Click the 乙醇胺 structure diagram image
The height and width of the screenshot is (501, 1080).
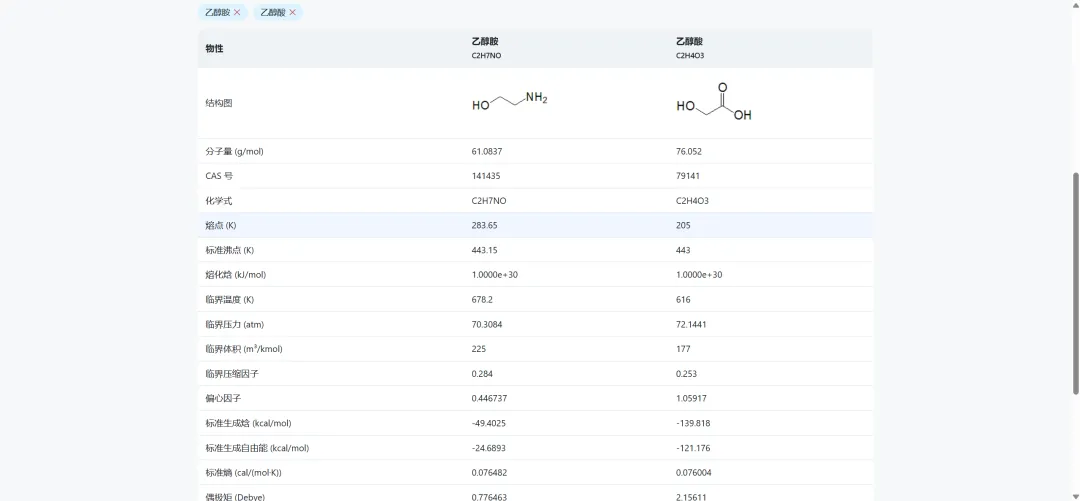tap(510, 101)
